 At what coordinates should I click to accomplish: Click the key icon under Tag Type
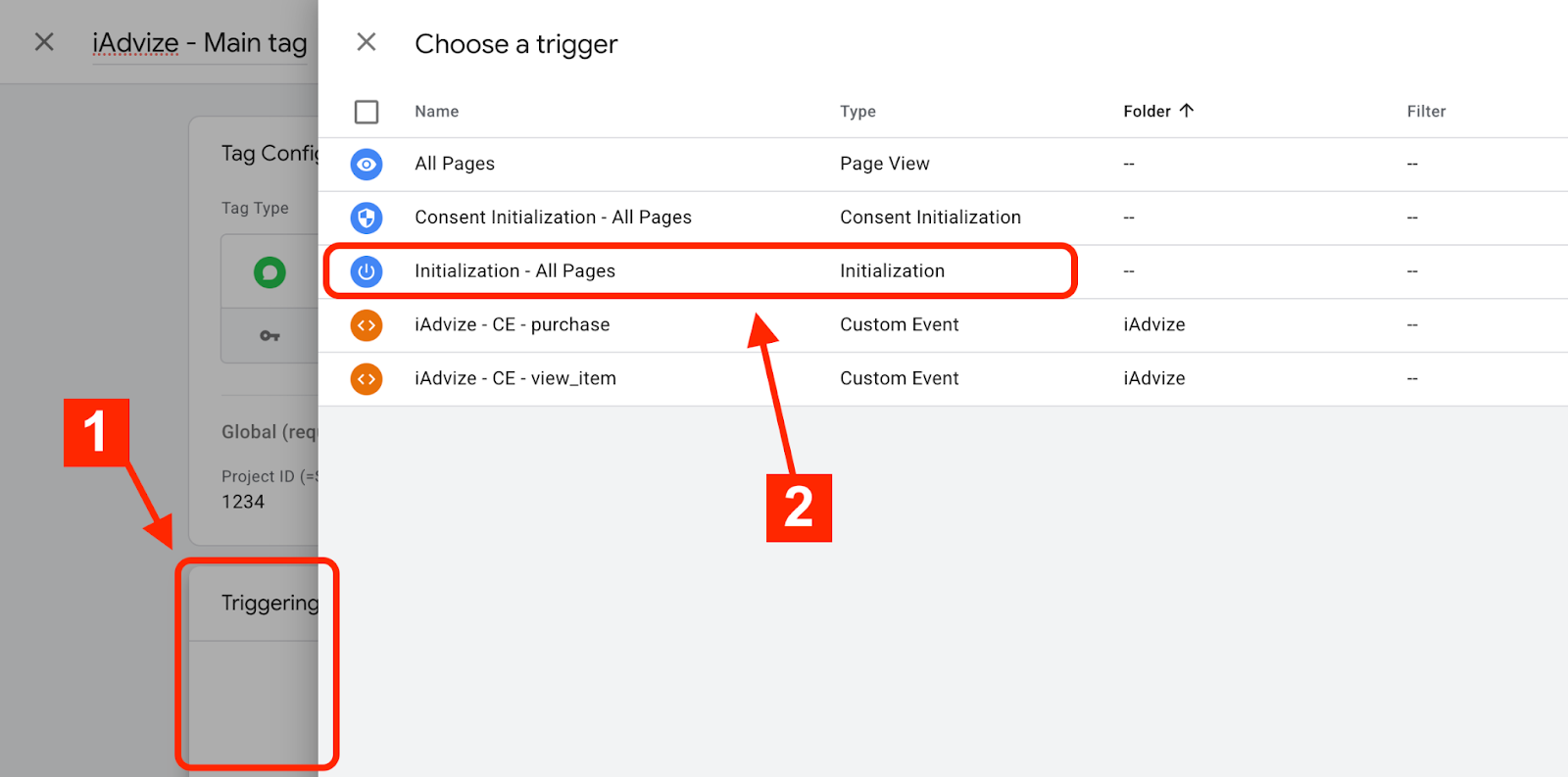(269, 336)
